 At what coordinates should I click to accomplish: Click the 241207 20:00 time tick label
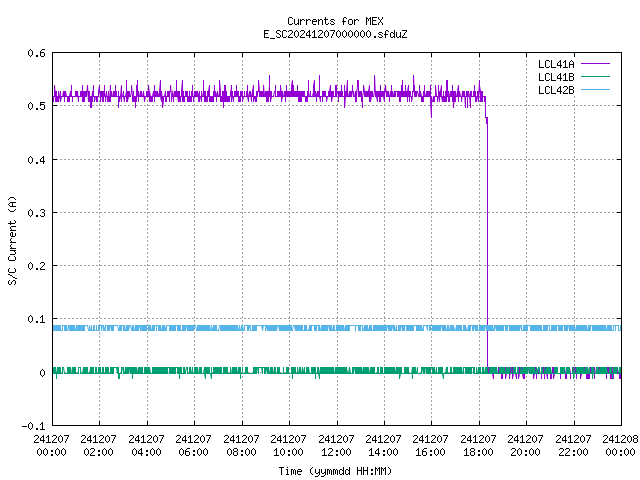525,445
